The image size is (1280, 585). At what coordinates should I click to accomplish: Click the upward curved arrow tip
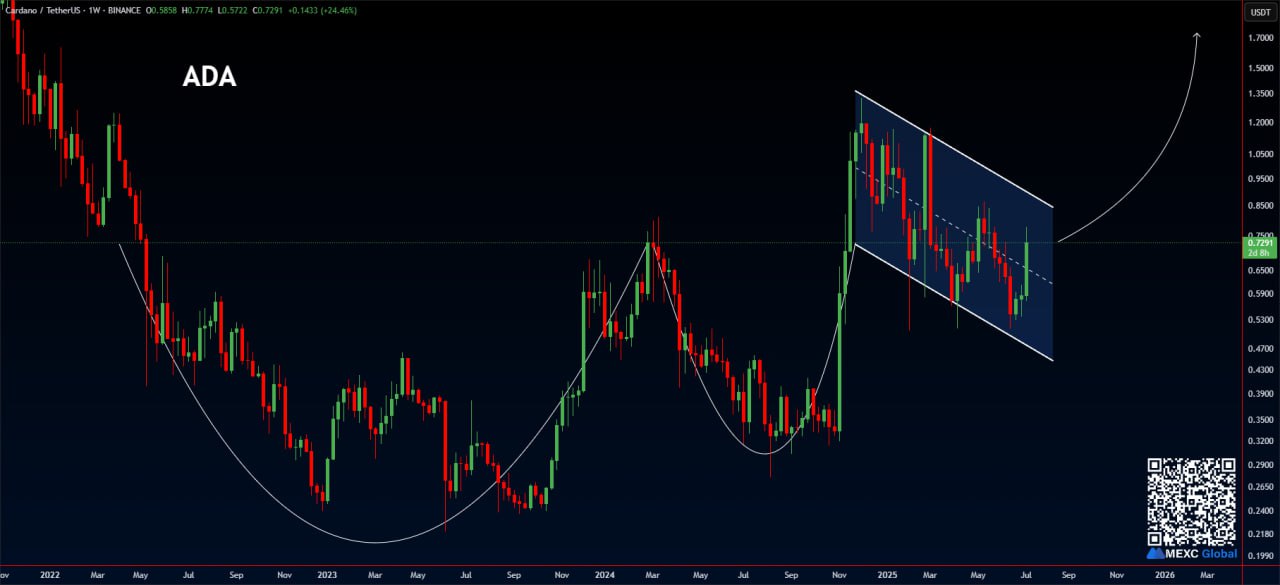click(1197, 36)
